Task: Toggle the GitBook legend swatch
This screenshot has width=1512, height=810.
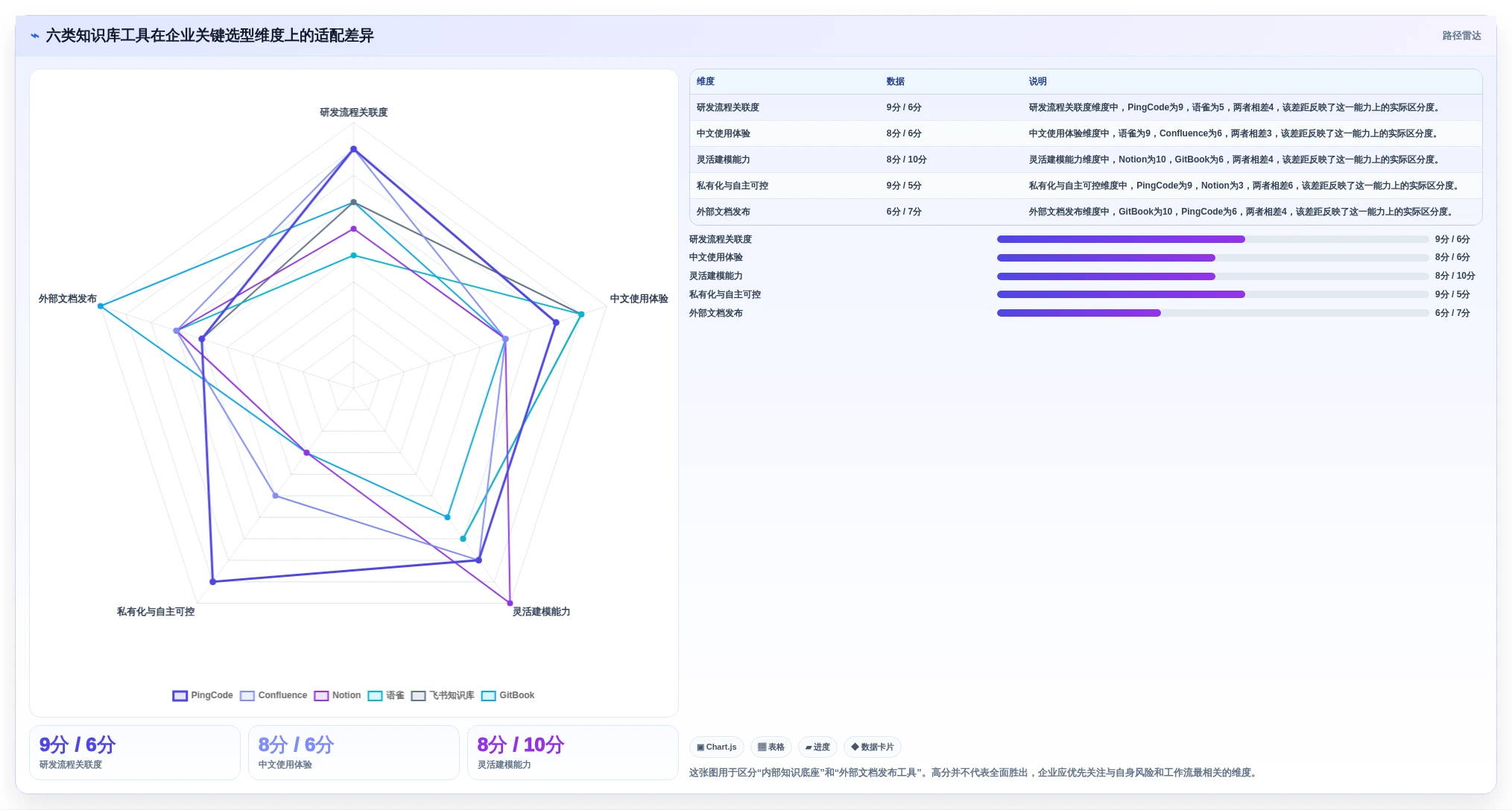Action: (489, 695)
